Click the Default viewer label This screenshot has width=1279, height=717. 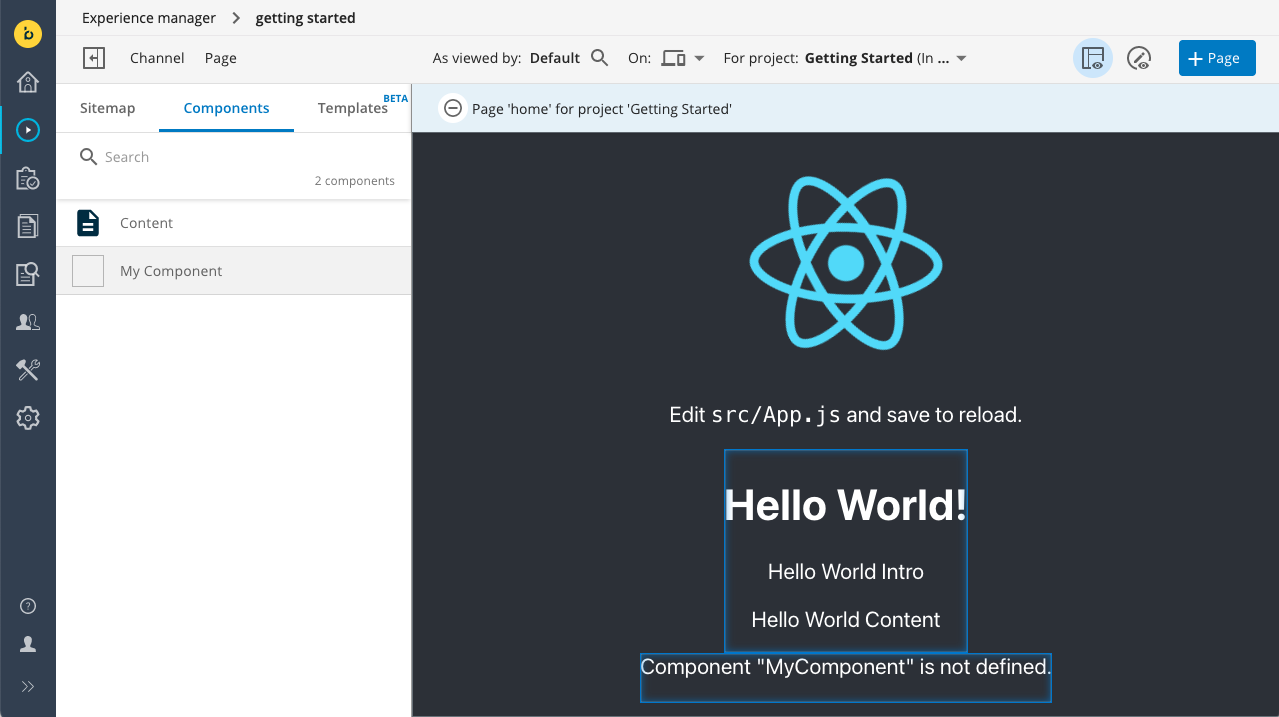point(555,58)
